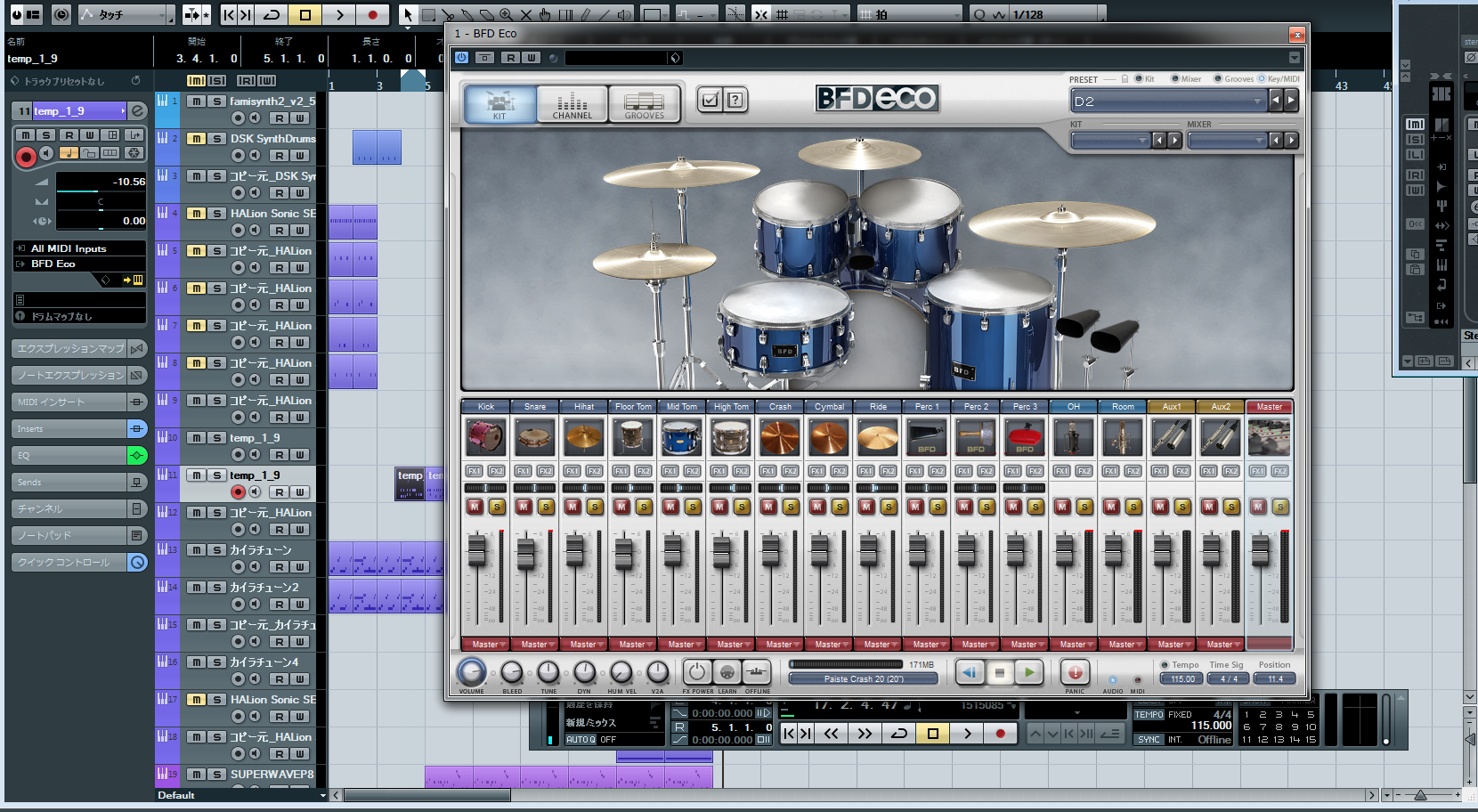Screen dimensions: 1478x812
Task: Switch to the Grooves tab
Action: [x=644, y=104]
